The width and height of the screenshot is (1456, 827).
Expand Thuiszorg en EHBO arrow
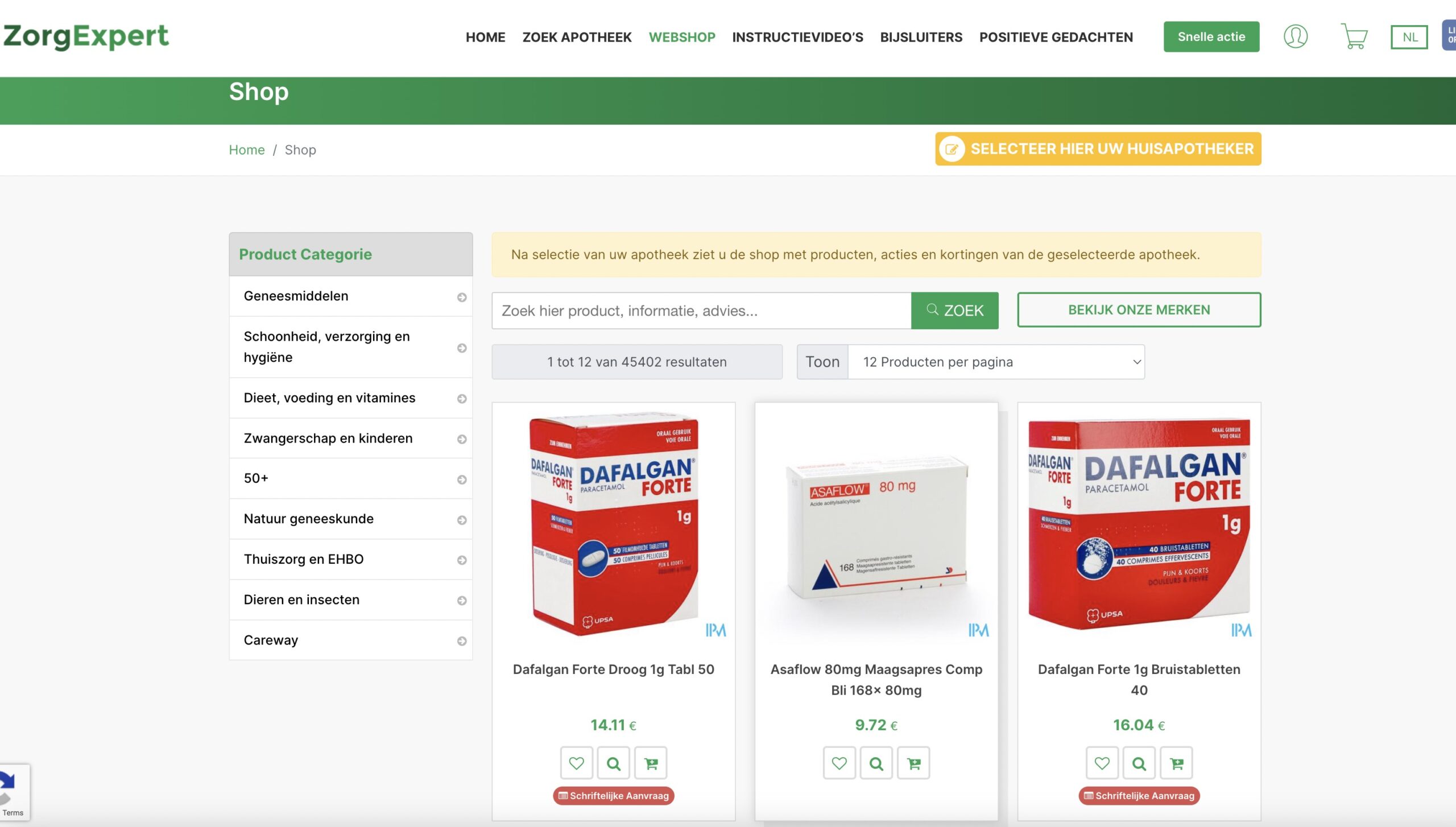(x=462, y=560)
